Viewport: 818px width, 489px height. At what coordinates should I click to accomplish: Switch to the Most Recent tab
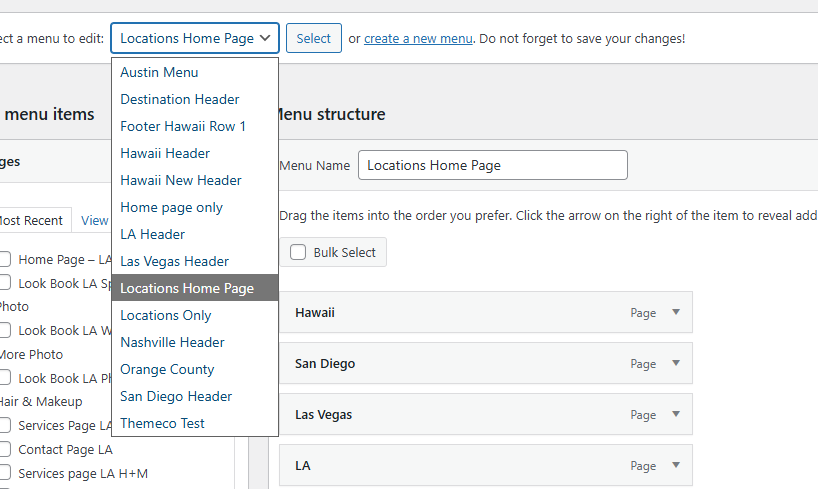(x=30, y=221)
